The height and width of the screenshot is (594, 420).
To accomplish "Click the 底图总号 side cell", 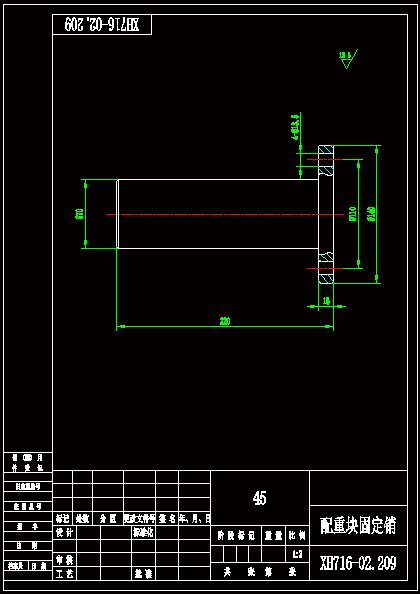I will point(28,506).
